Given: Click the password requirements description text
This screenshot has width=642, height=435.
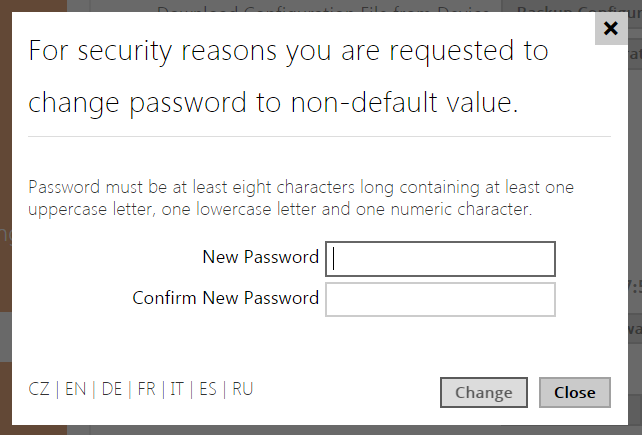Looking at the screenshot, I should [300, 198].
